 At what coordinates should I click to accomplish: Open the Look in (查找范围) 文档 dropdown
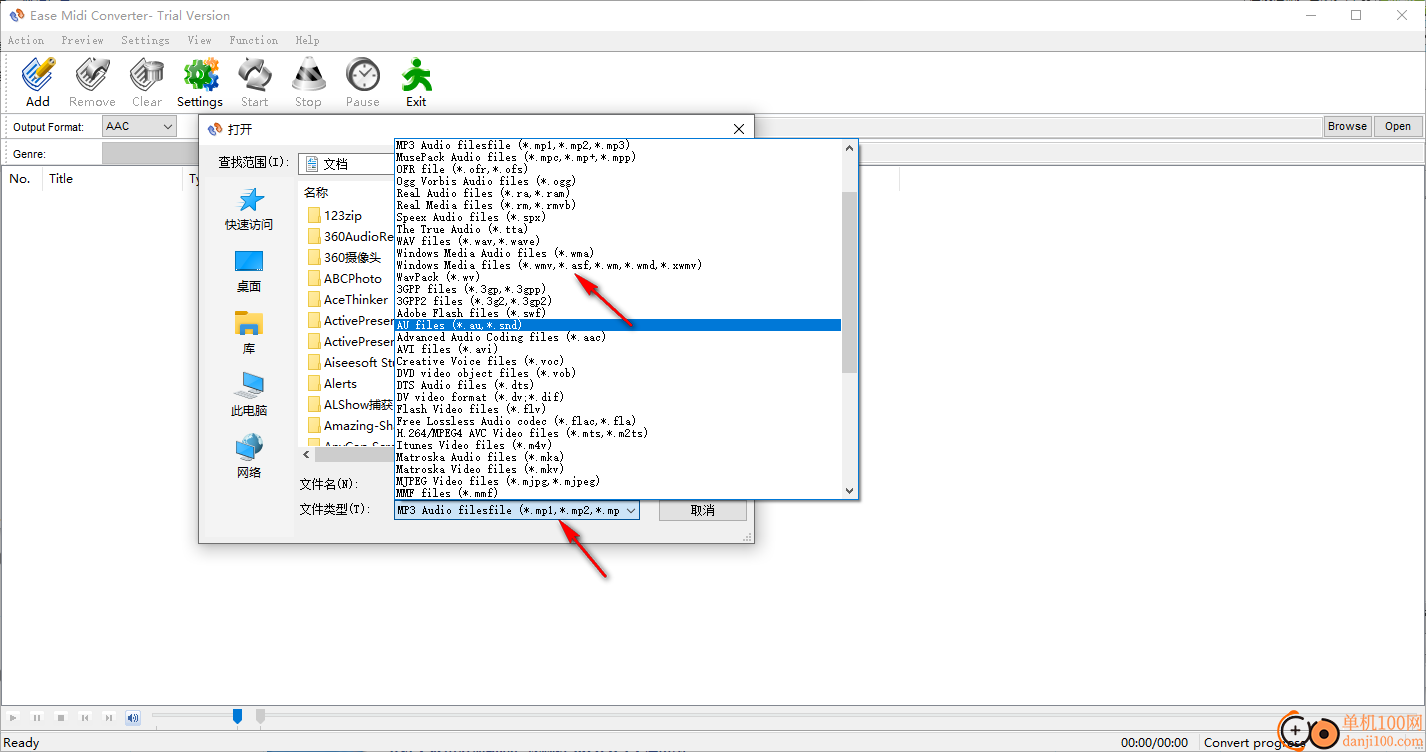pos(346,163)
